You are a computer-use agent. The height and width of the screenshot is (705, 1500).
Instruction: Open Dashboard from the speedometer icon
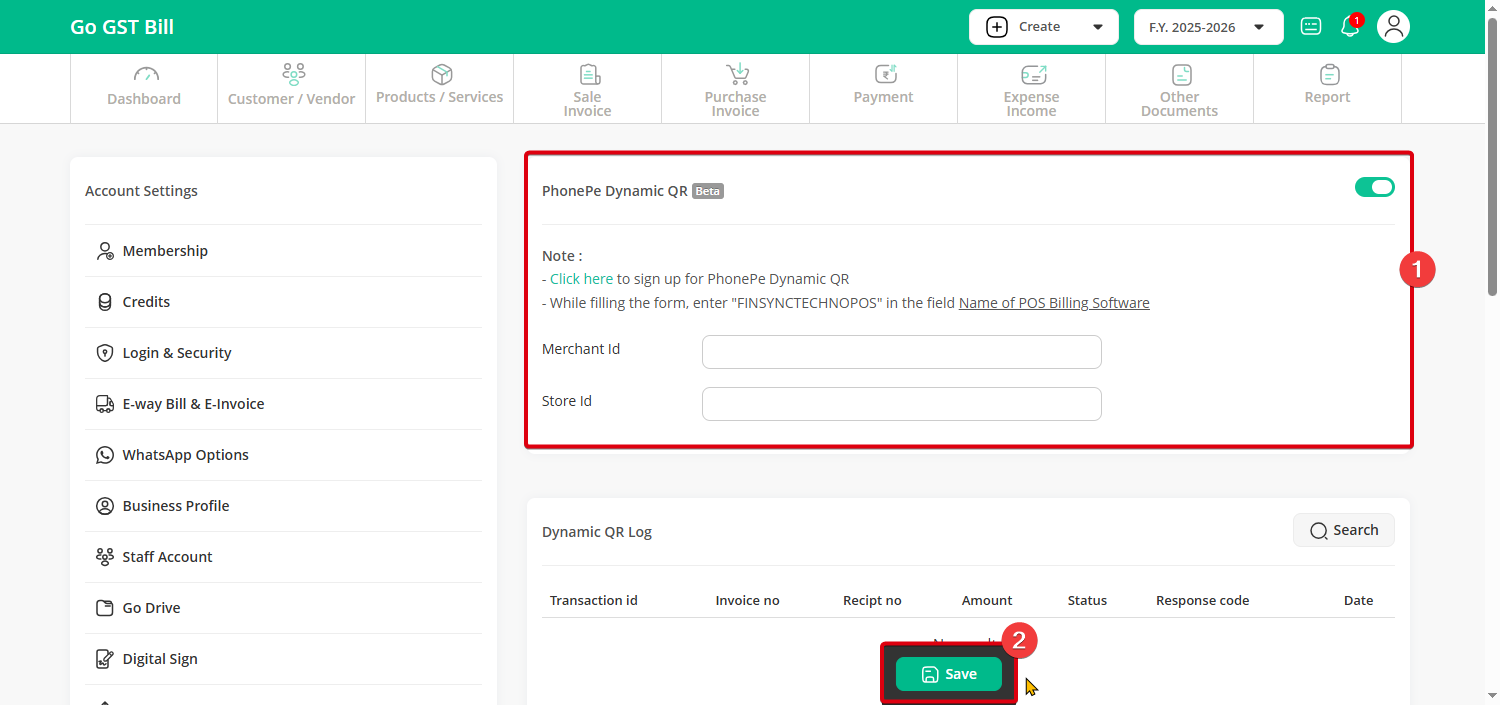point(146,75)
